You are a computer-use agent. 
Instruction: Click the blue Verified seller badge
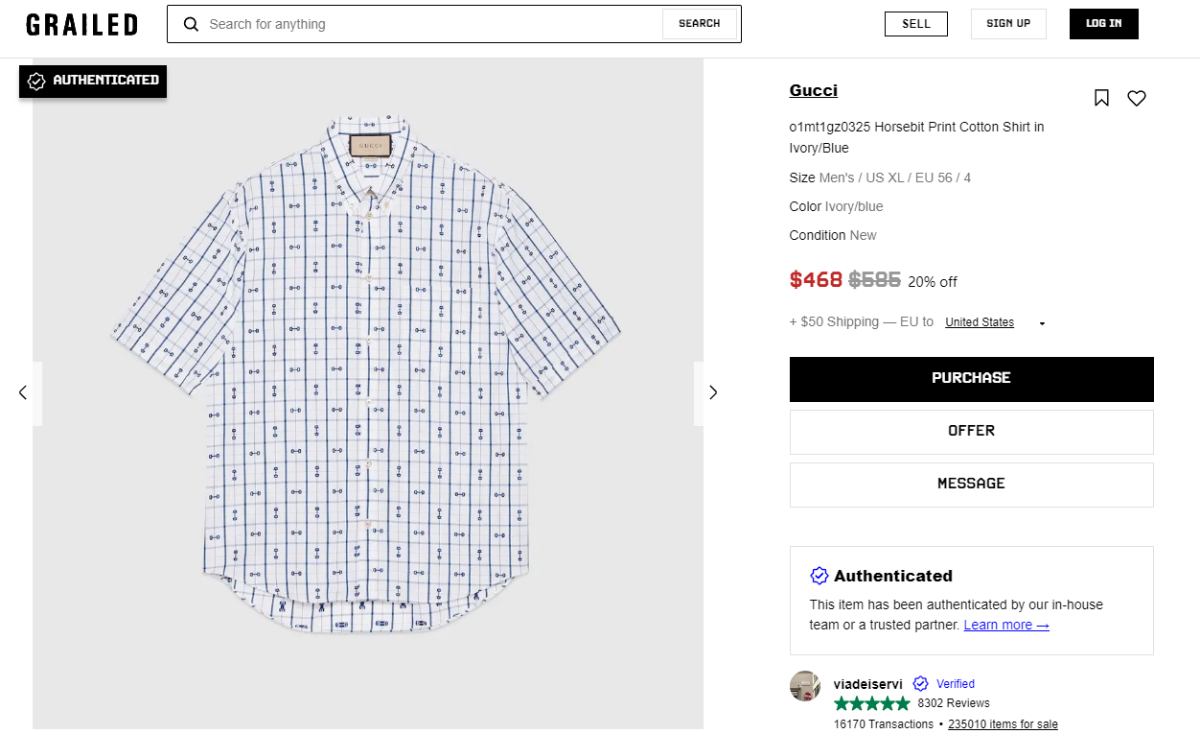(x=944, y=684)
